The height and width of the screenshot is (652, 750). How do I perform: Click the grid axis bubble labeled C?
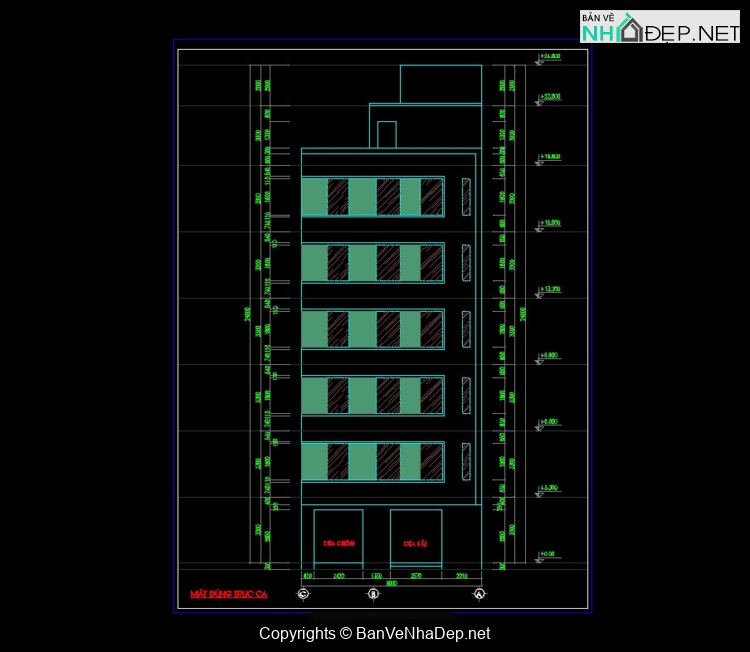304,594
